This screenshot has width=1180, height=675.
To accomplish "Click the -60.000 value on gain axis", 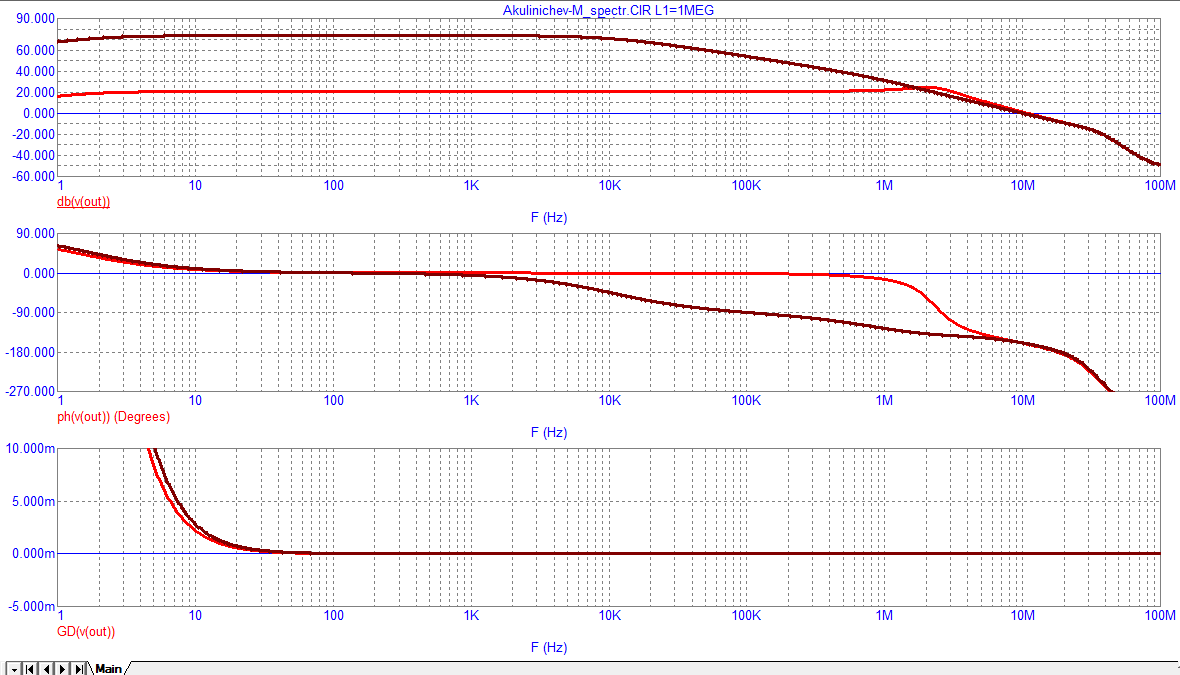I will pyautogui.click(x=33, y=177).
